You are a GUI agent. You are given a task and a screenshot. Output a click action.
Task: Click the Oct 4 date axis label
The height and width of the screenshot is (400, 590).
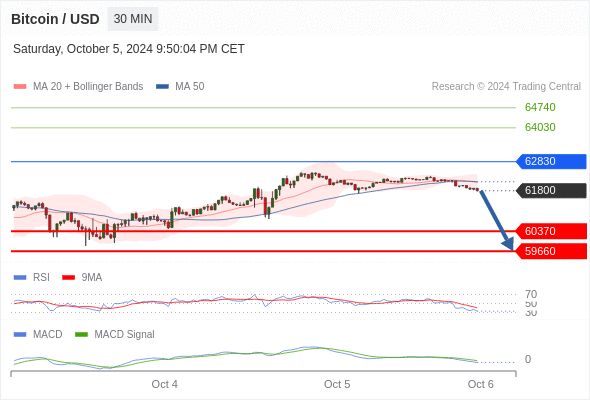click(164, 384)
